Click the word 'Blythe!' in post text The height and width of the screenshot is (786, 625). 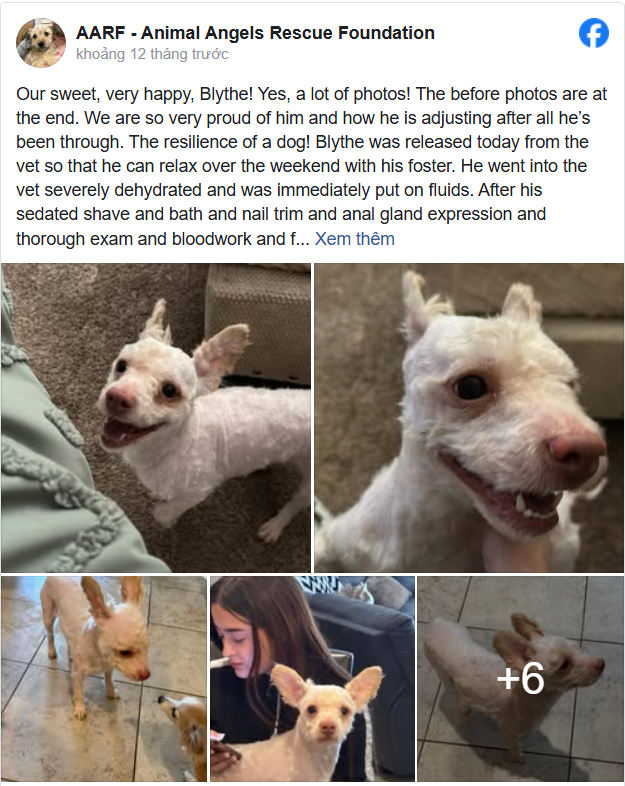click(227, 94)
